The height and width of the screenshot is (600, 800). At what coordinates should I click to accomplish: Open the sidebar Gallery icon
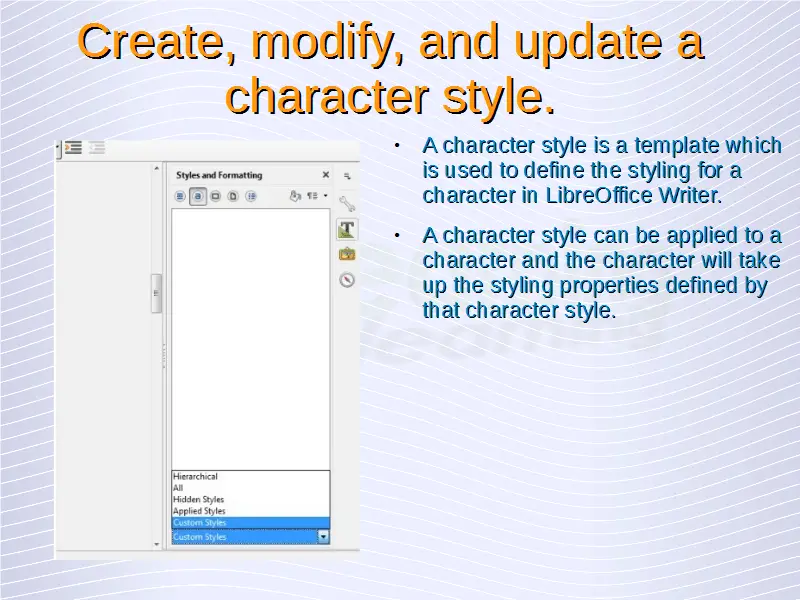click(x=347, y=254)
